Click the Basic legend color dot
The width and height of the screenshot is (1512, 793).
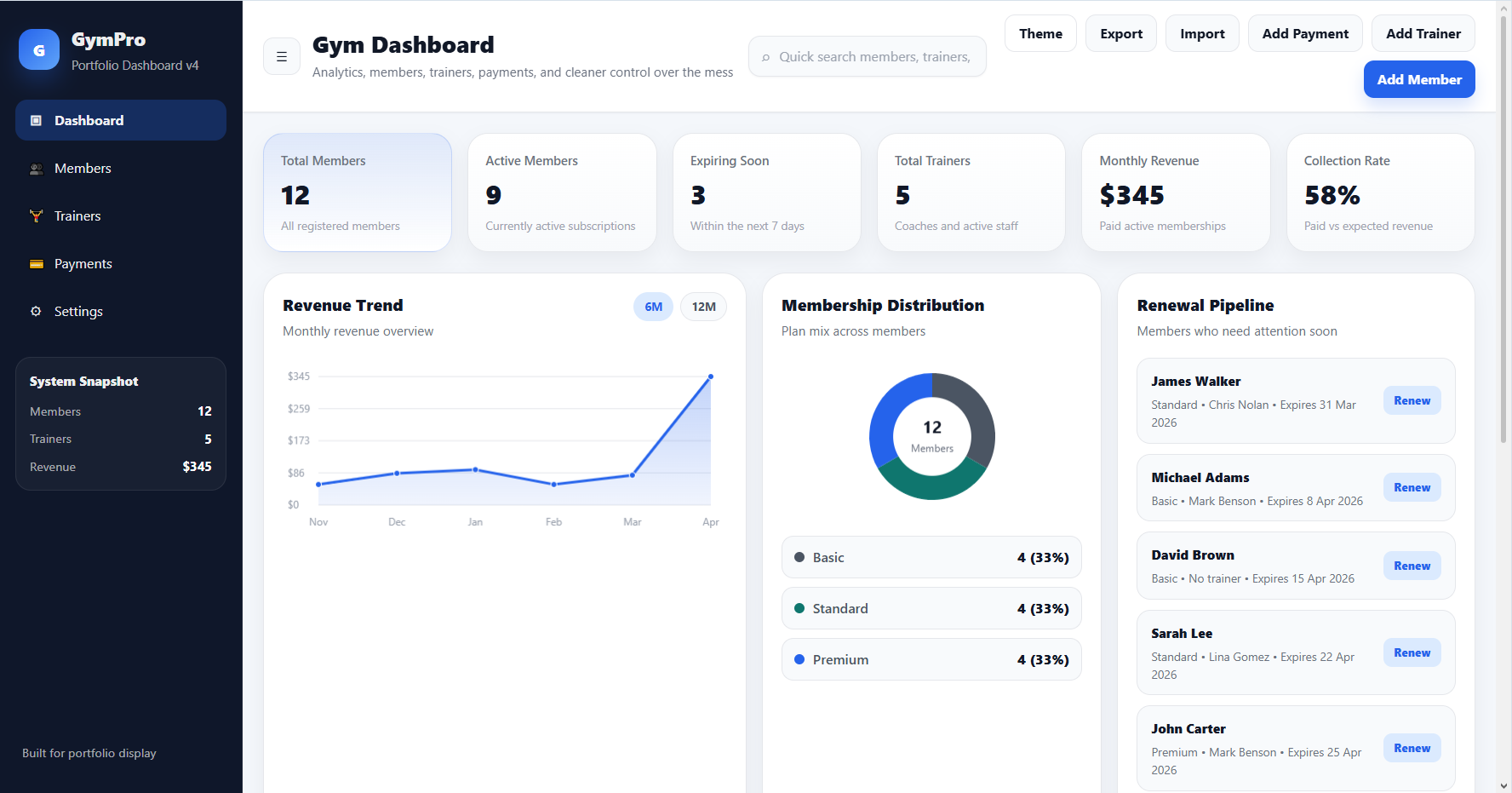[x=799, y=557]
